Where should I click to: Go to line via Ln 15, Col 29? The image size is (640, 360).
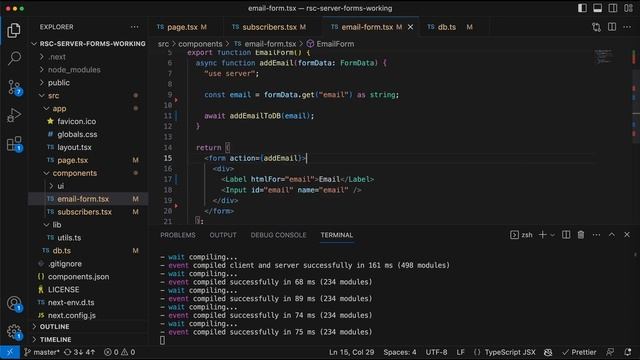click(351, 352)
